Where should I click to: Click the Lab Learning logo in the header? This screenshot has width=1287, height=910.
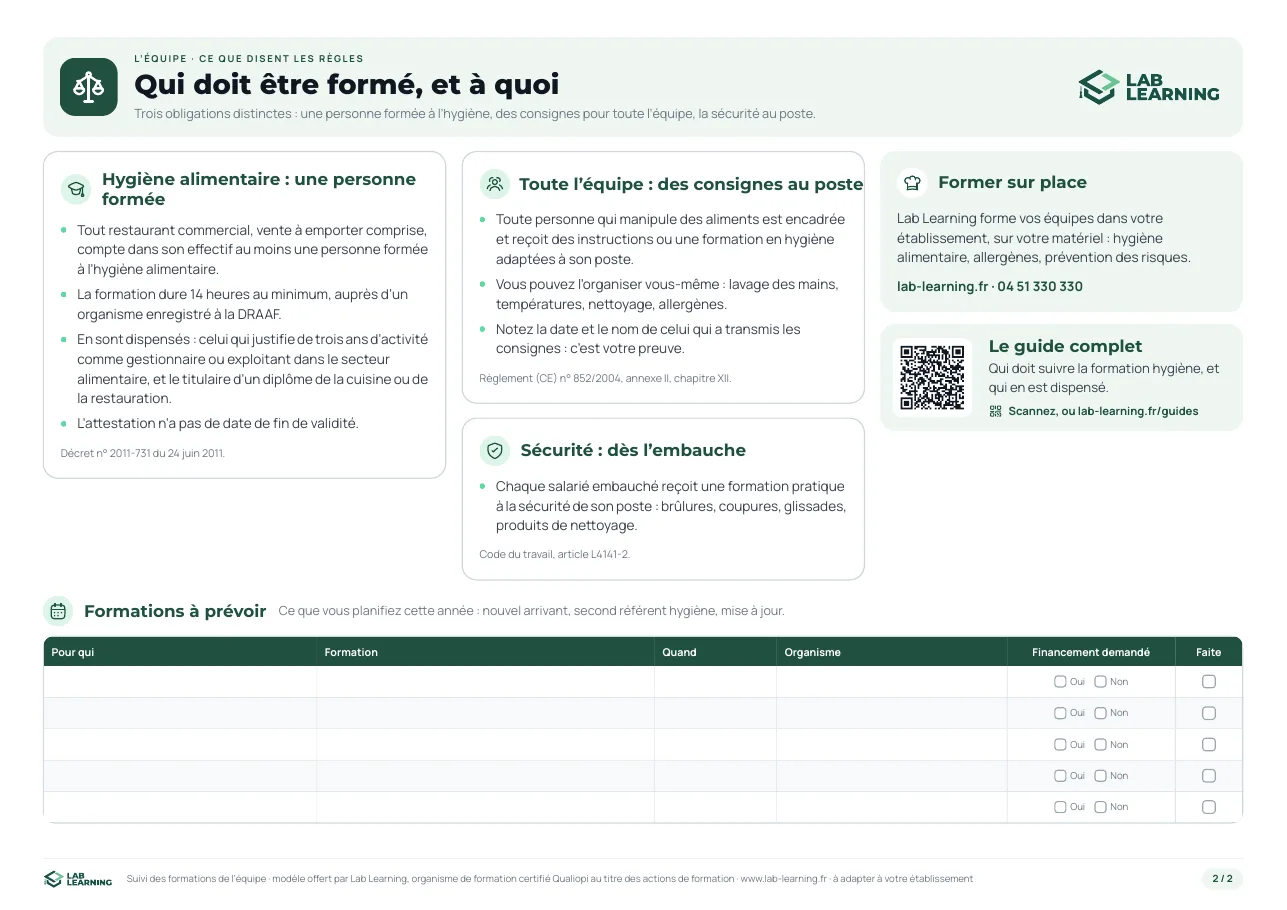click(1149, 87)
